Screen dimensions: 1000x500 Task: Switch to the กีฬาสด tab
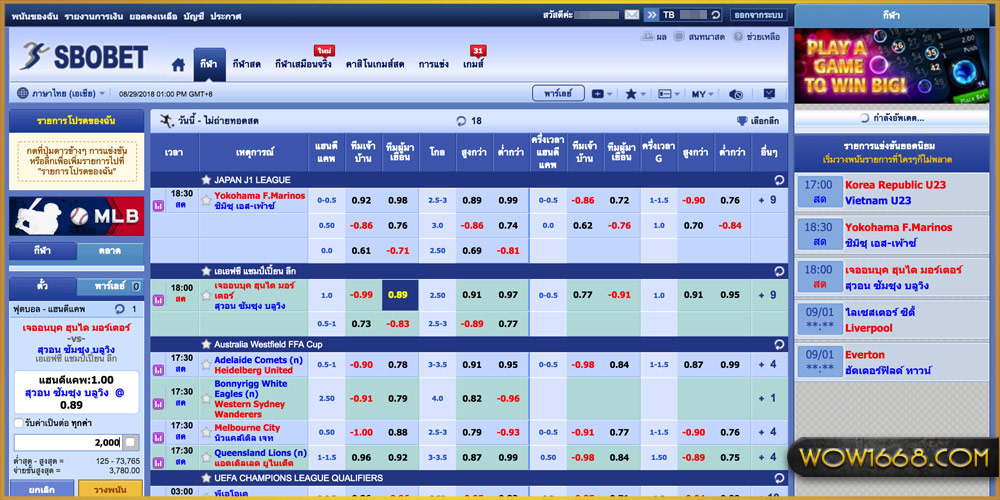click(246, 64)
